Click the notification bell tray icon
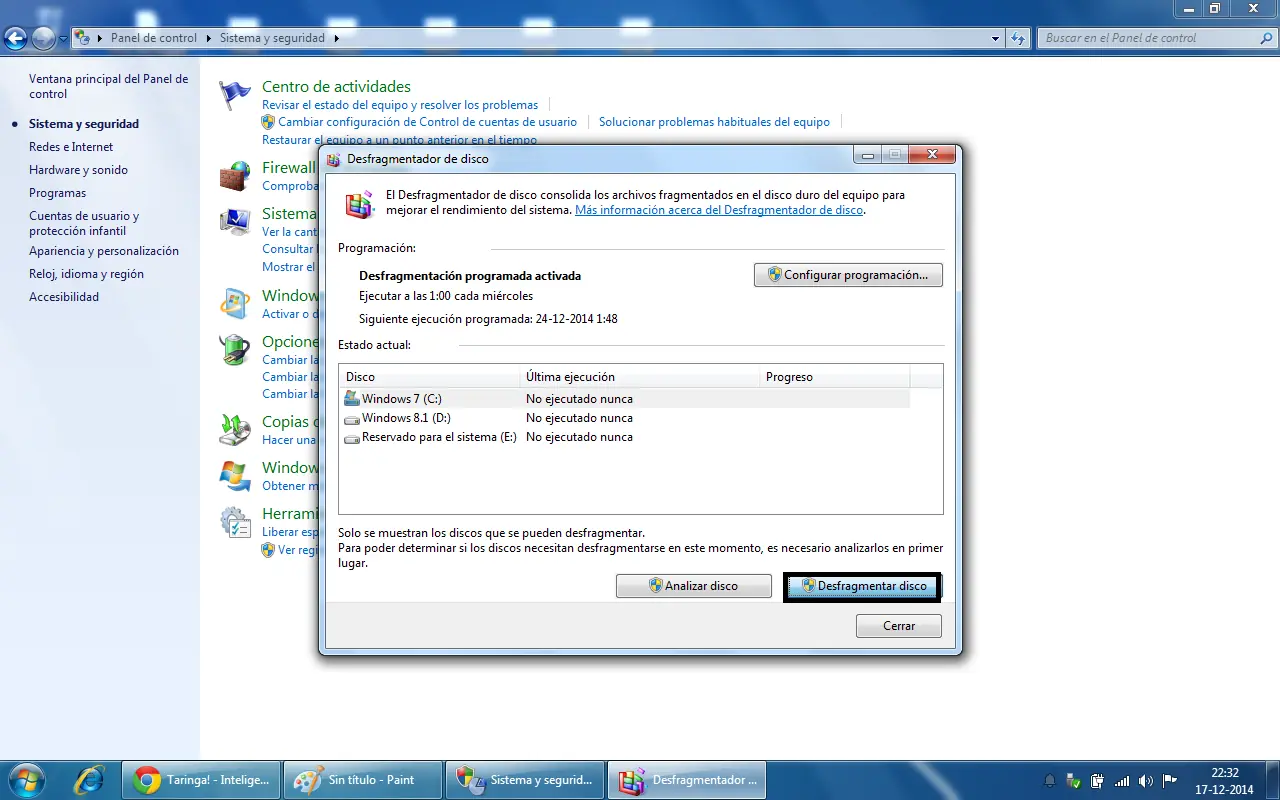This screenshot has width=1280, height=800. pos(1050,780)
